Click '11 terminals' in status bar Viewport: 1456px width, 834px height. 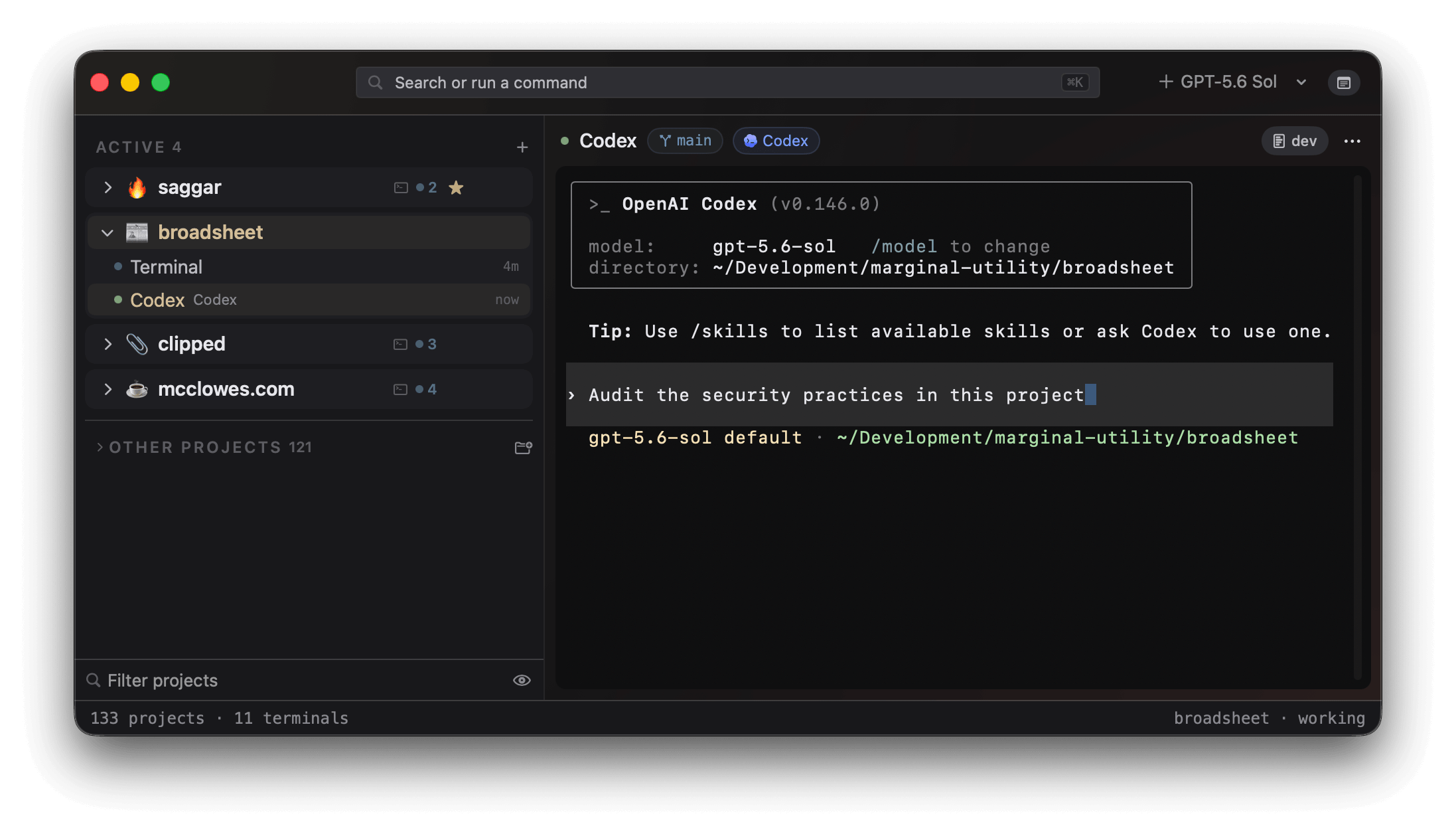[291, 718]
